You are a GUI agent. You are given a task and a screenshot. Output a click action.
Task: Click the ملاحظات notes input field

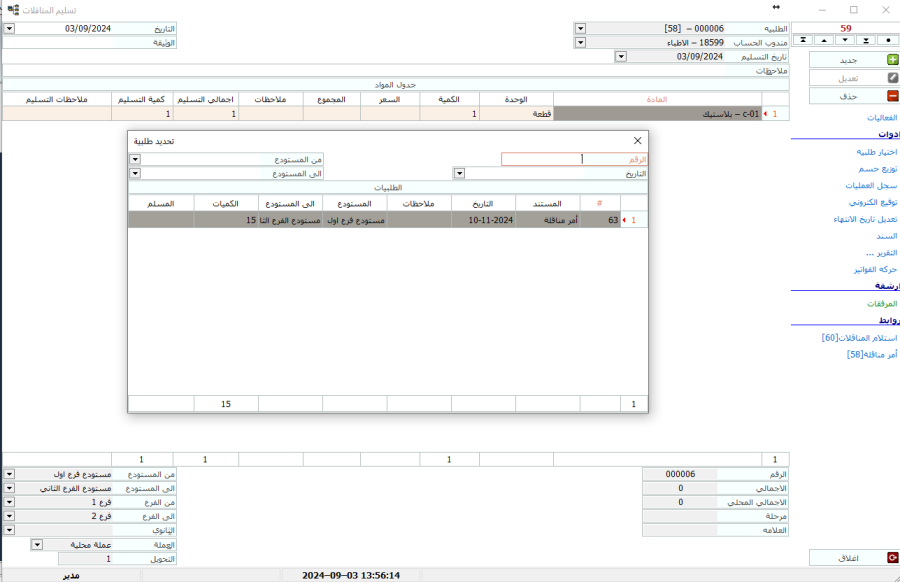click(x=363, y=71)
